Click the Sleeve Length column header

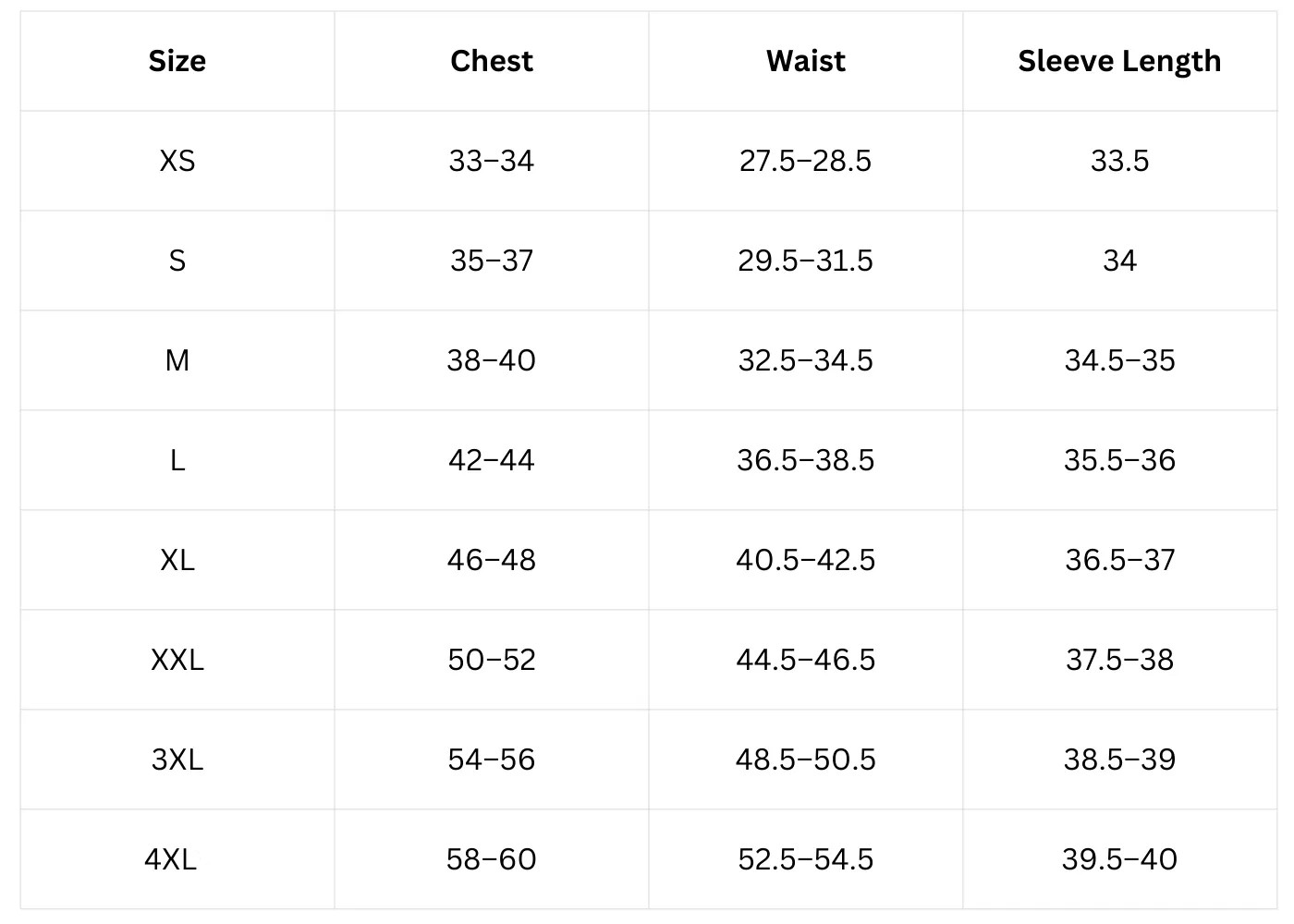pyautogui.click(x=1119, y=61)
